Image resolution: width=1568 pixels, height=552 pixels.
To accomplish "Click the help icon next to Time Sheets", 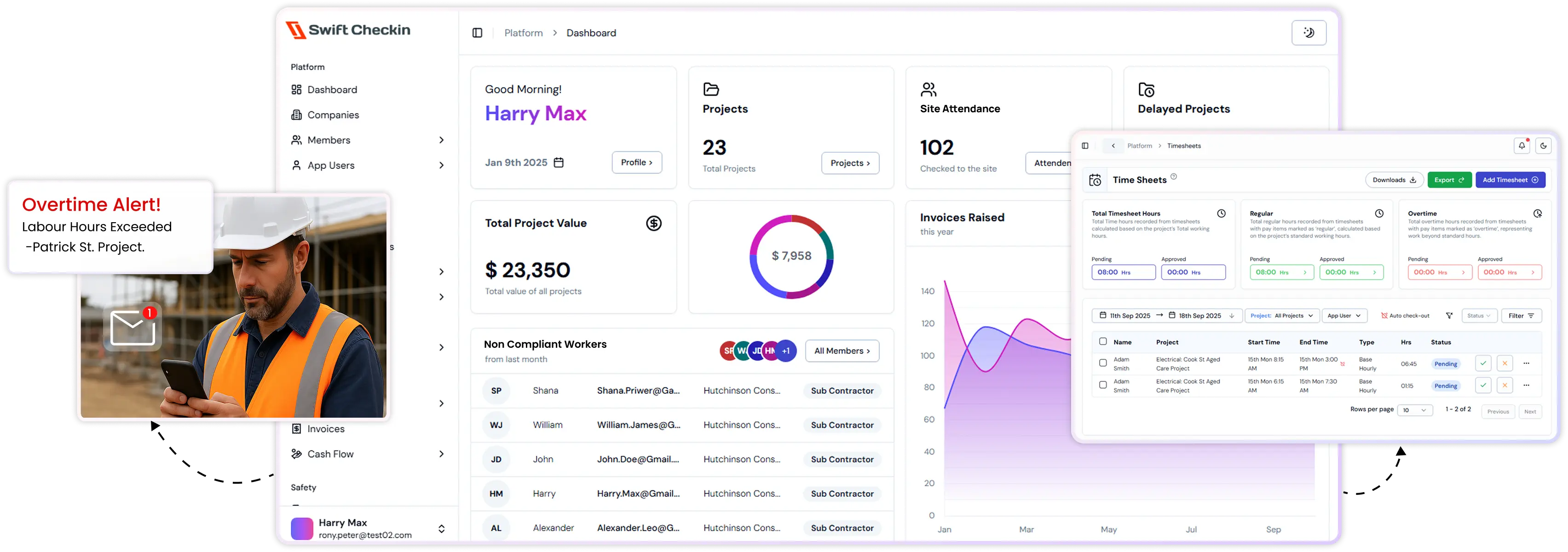I will (x=1174, y=177).
